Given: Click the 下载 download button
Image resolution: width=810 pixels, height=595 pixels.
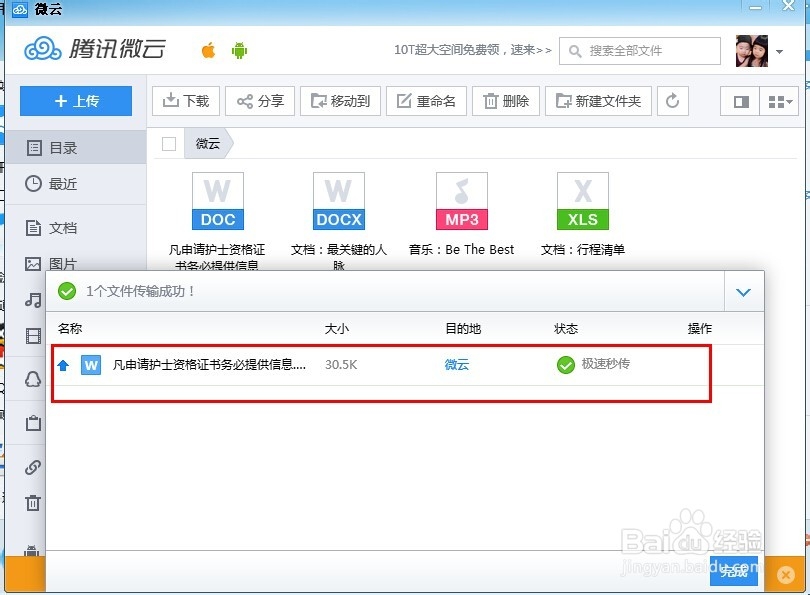Looking at the screenshot, I should (186, 101).
